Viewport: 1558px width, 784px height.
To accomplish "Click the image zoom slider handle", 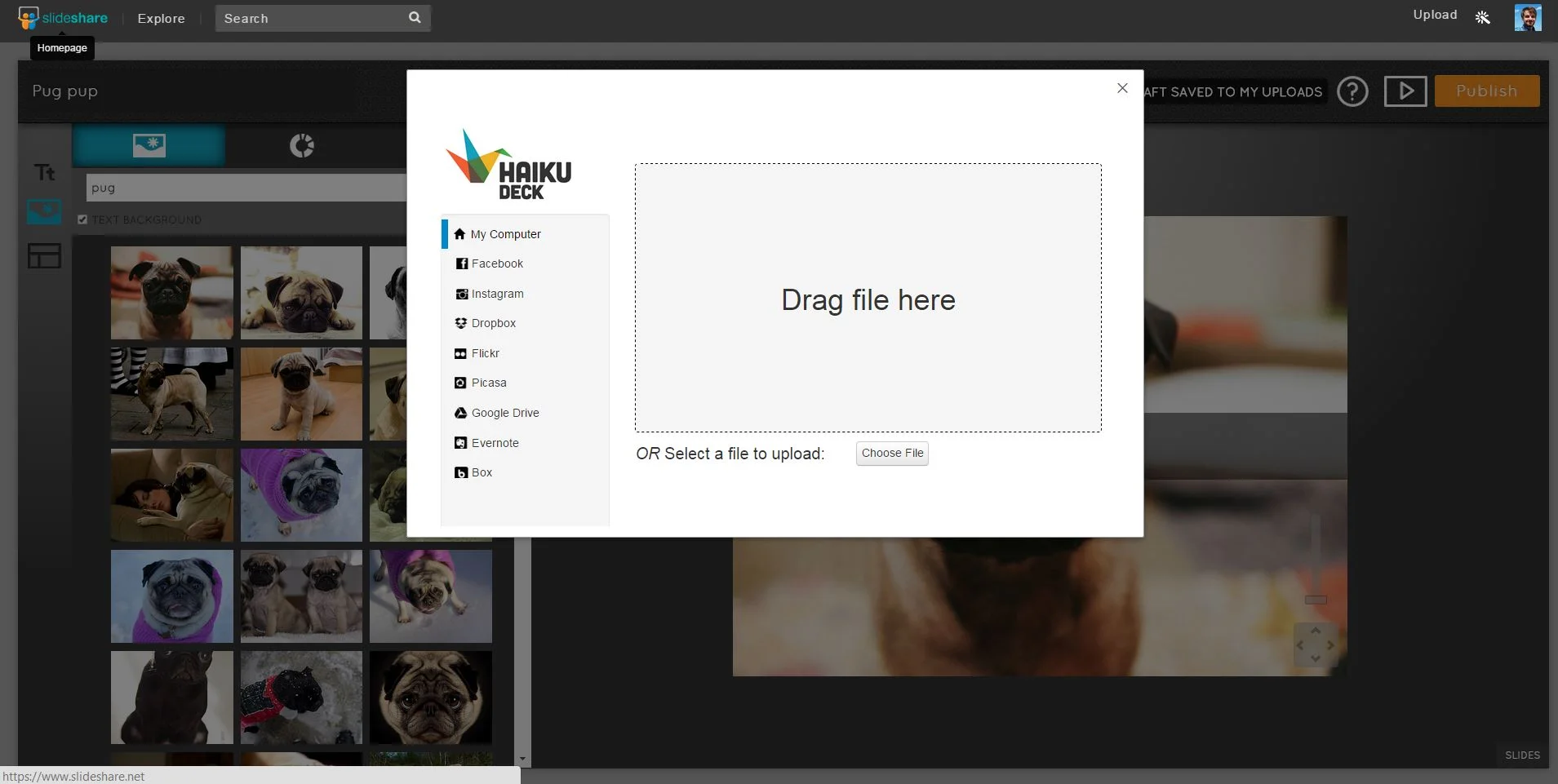I will (1316, 600).
